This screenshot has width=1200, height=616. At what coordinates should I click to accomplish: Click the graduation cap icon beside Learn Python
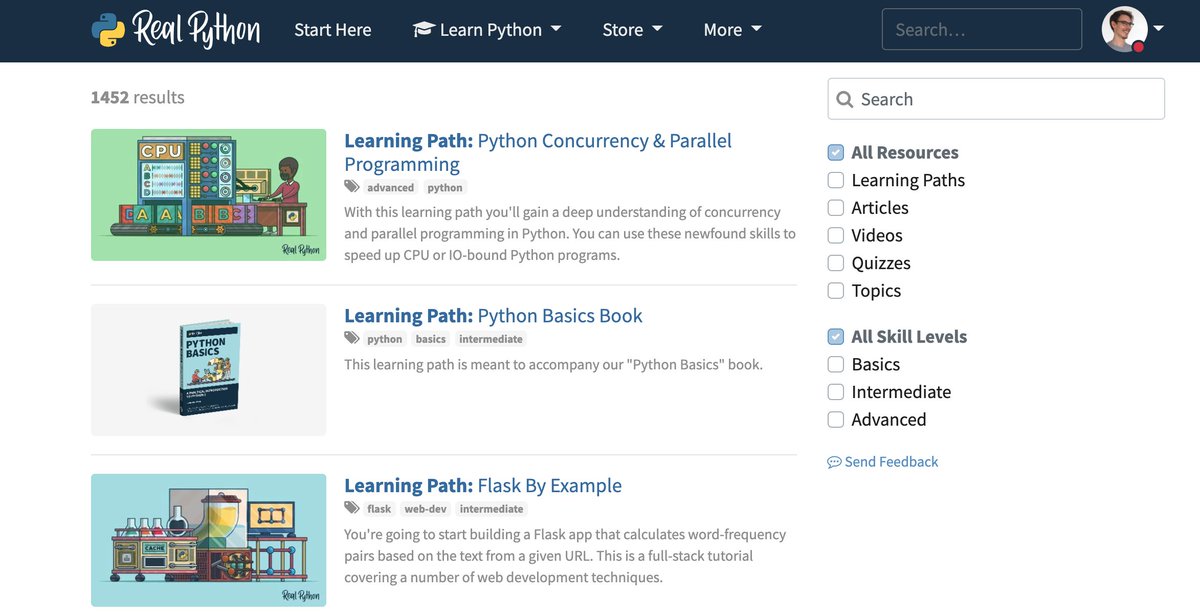point(423,30)
